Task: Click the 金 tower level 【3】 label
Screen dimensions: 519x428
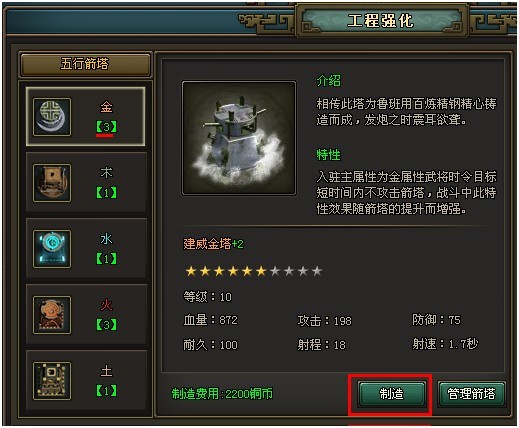Action: (106, 127)
